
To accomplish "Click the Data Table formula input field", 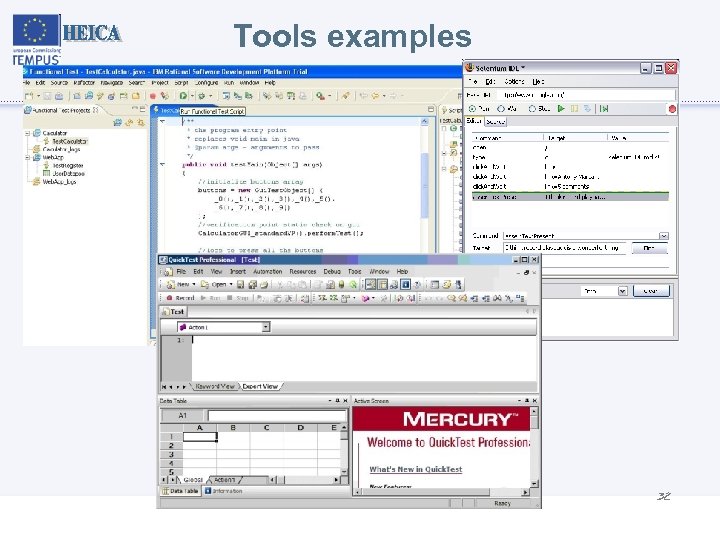I will coord(277,416).
